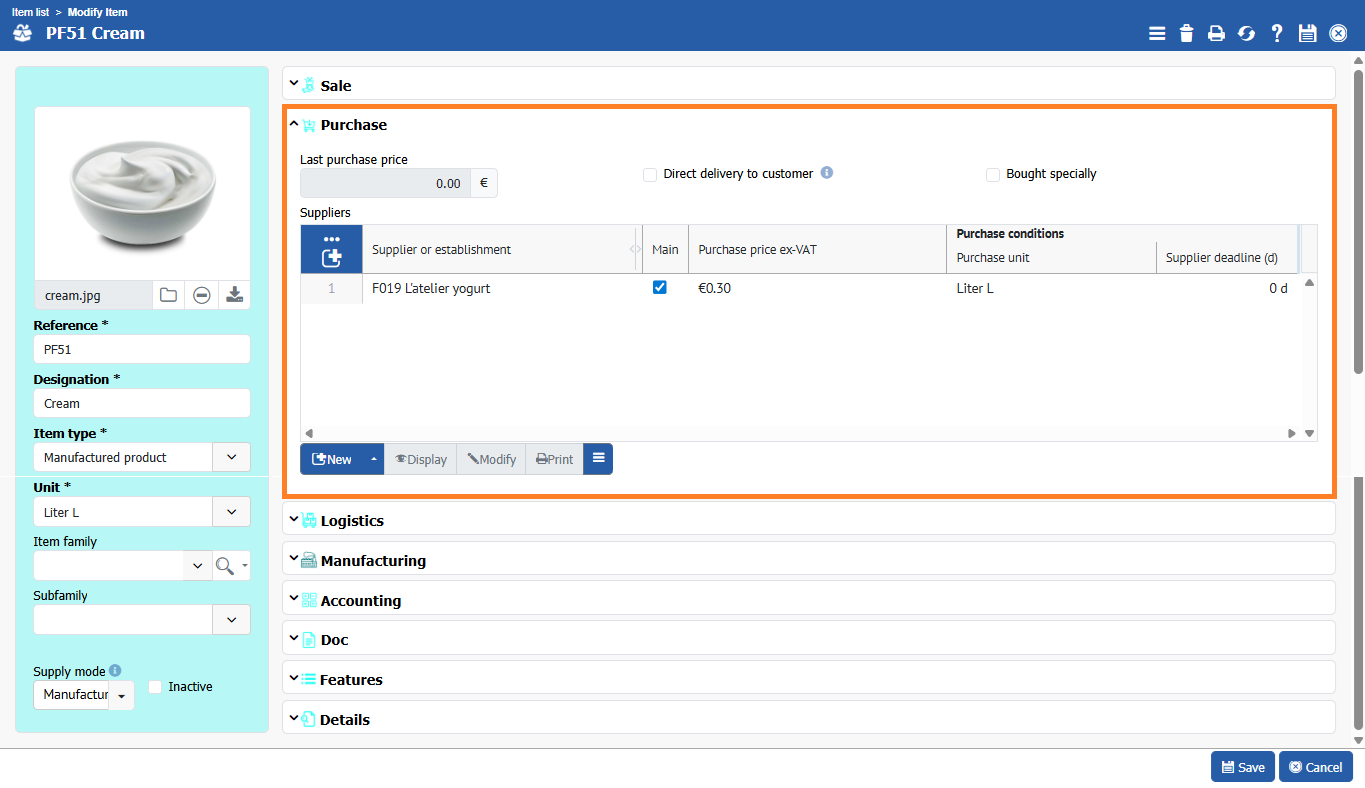Open the Subfamily dropdown

click(231, 620)
